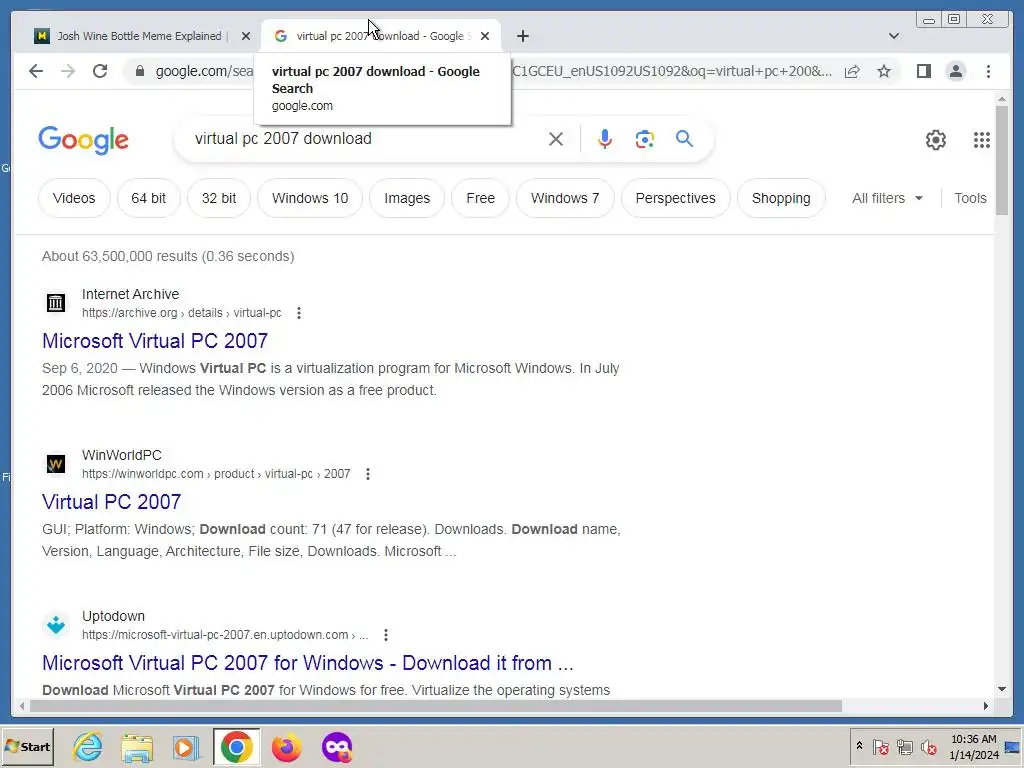This screenshot has height=768, width=1024.
Task: Start voice search with microphone
Action: tap(605, 139)
